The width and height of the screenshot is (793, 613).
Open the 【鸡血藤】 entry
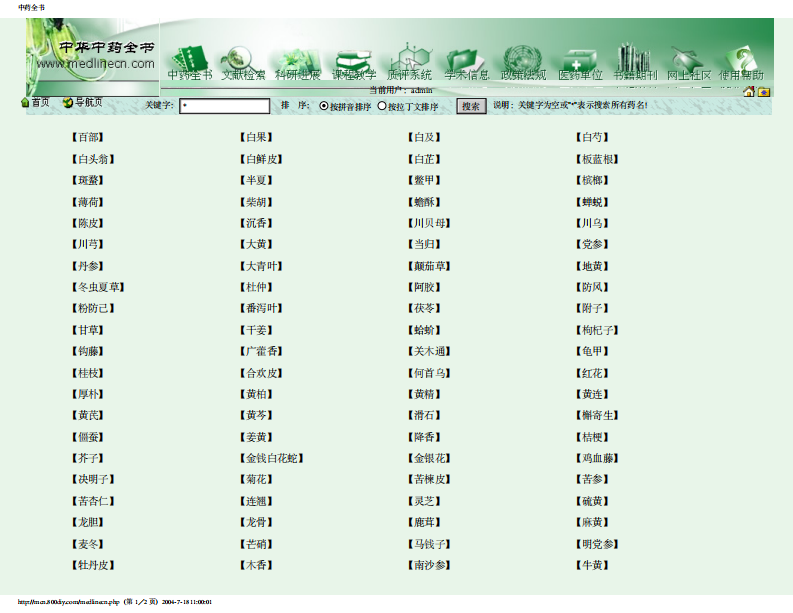[597, 458]
